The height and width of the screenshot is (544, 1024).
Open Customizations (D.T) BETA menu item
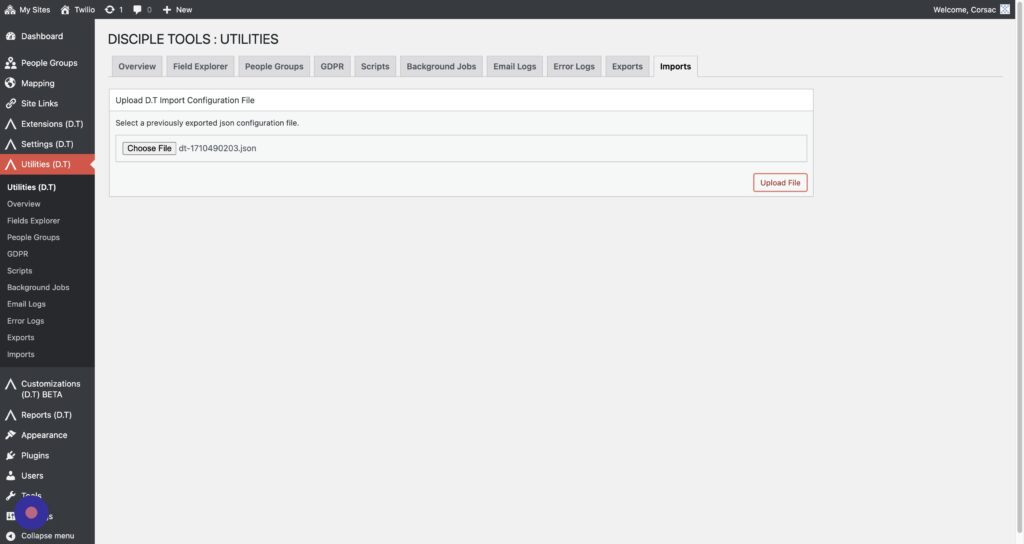pos(50,389)
